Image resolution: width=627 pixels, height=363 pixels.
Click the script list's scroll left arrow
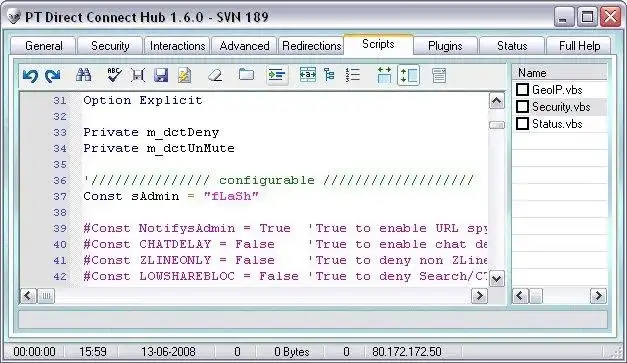pyautogui.click(x=520, y=296)
